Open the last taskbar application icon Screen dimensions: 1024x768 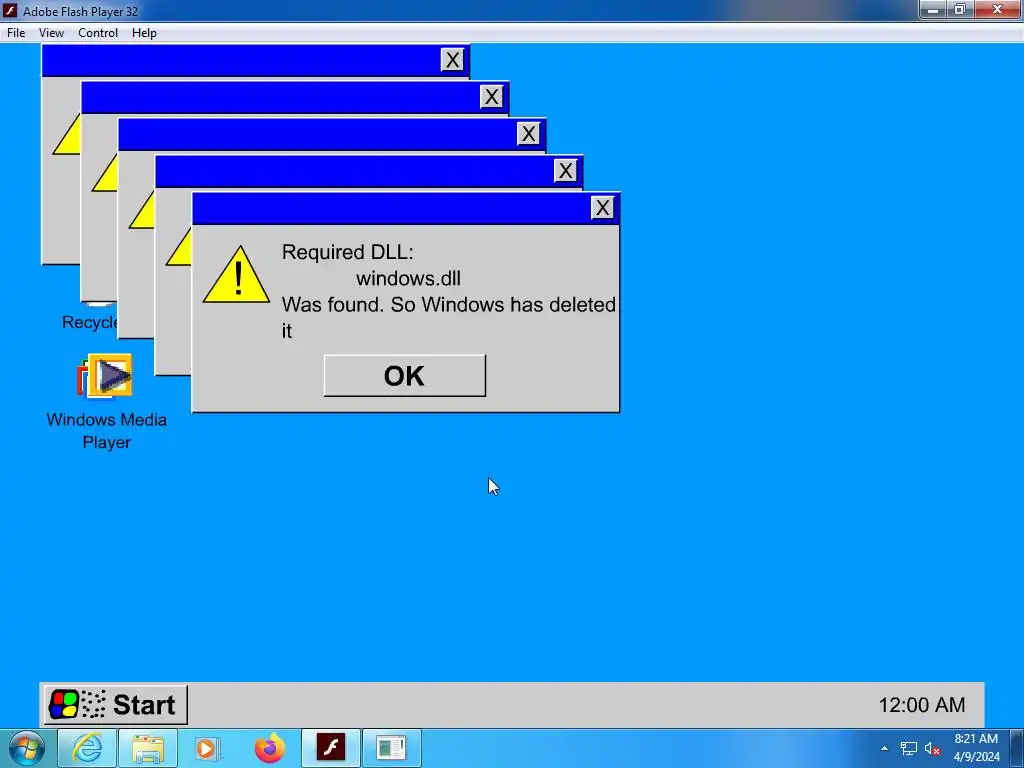point(391,748)
